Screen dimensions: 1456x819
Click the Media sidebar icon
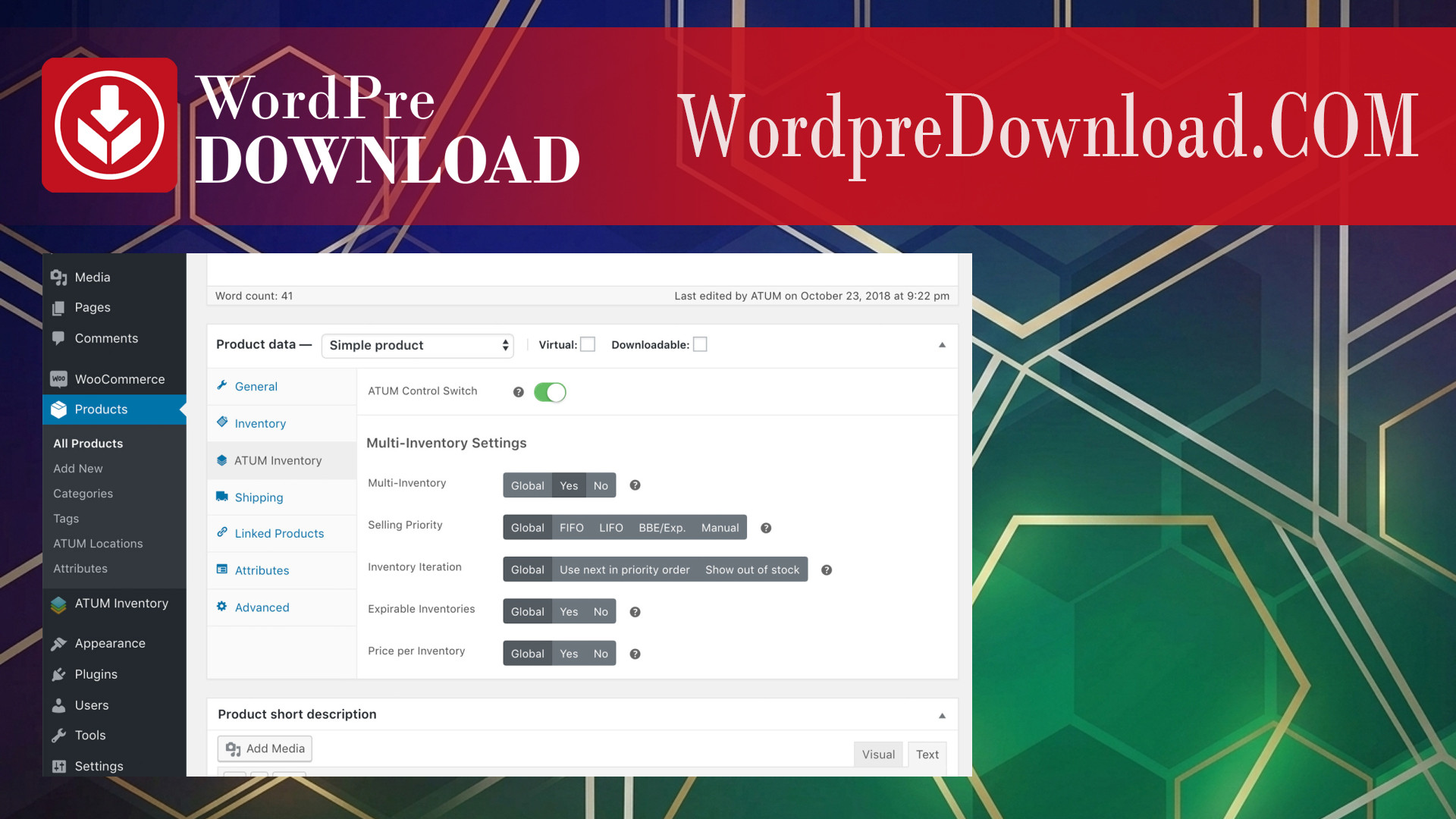click(x=58, y=278)
